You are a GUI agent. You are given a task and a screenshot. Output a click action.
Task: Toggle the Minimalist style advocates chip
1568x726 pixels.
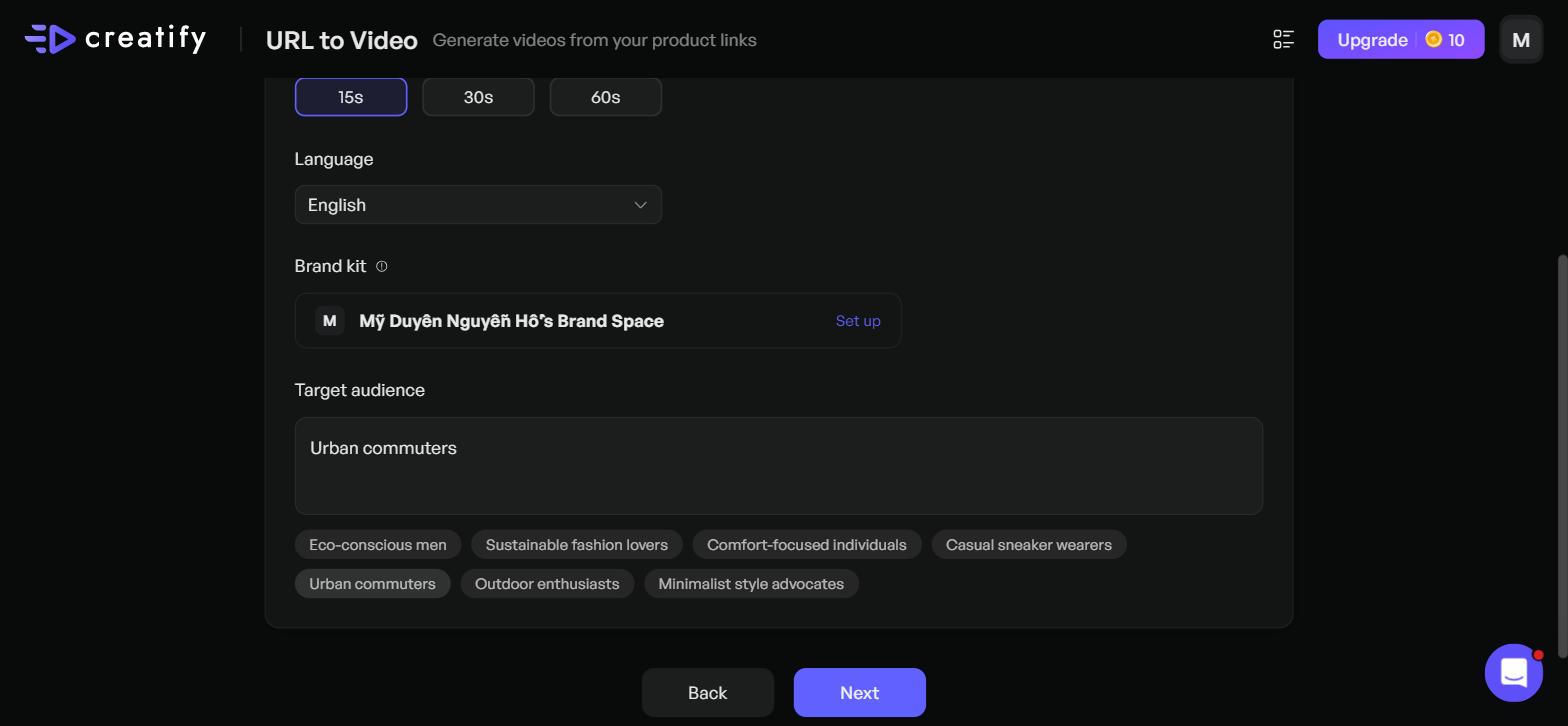click(751, 584)
